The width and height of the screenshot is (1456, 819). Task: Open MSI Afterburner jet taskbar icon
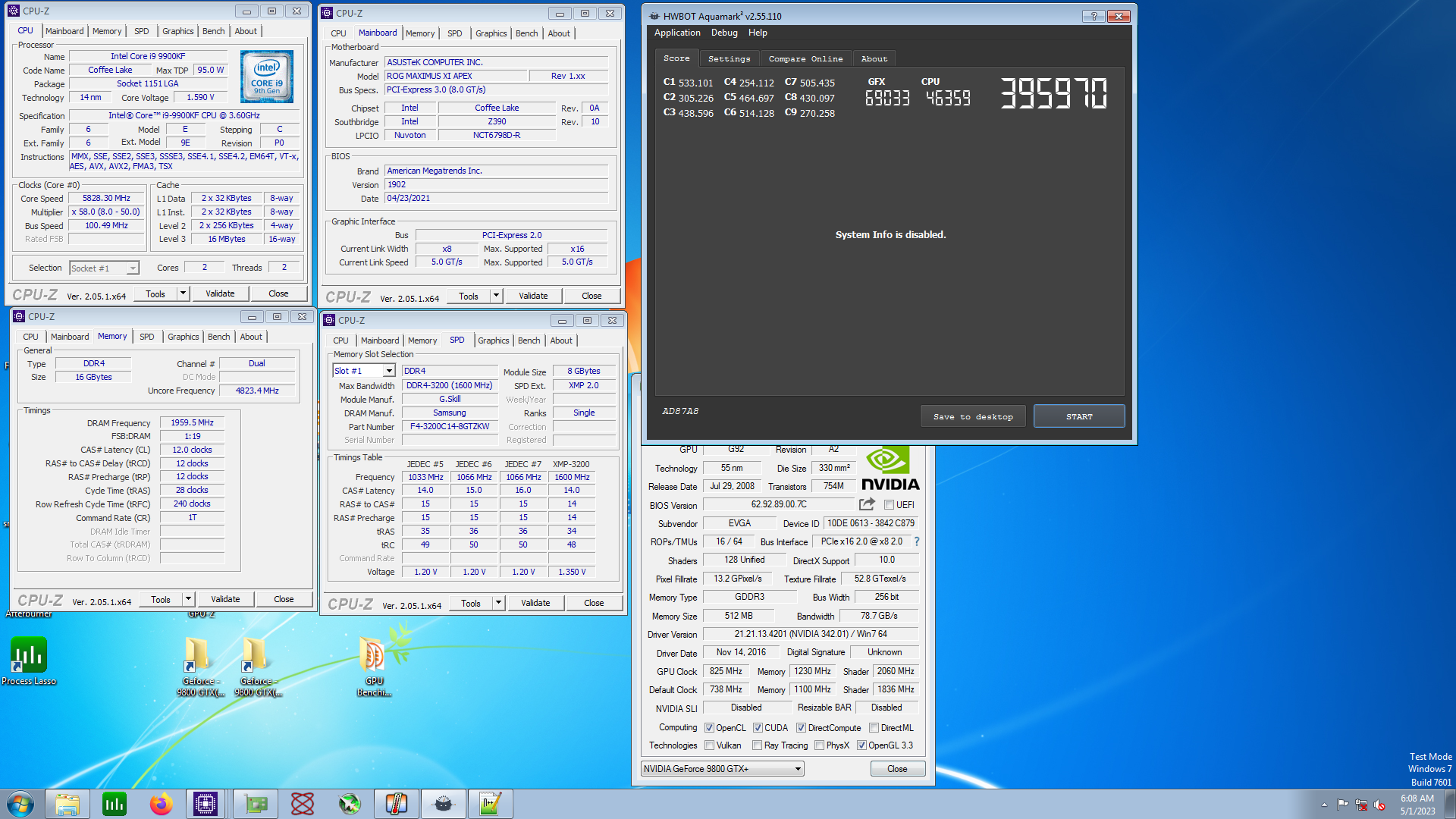[350, 804]
